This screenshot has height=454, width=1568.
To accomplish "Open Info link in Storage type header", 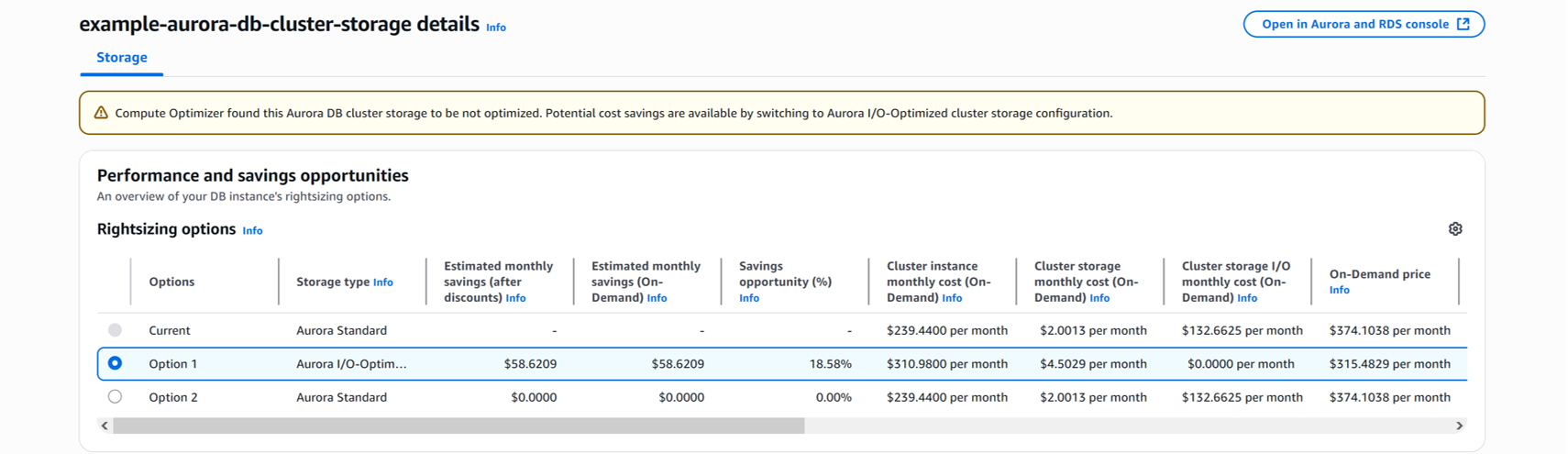I will [383, 282].
